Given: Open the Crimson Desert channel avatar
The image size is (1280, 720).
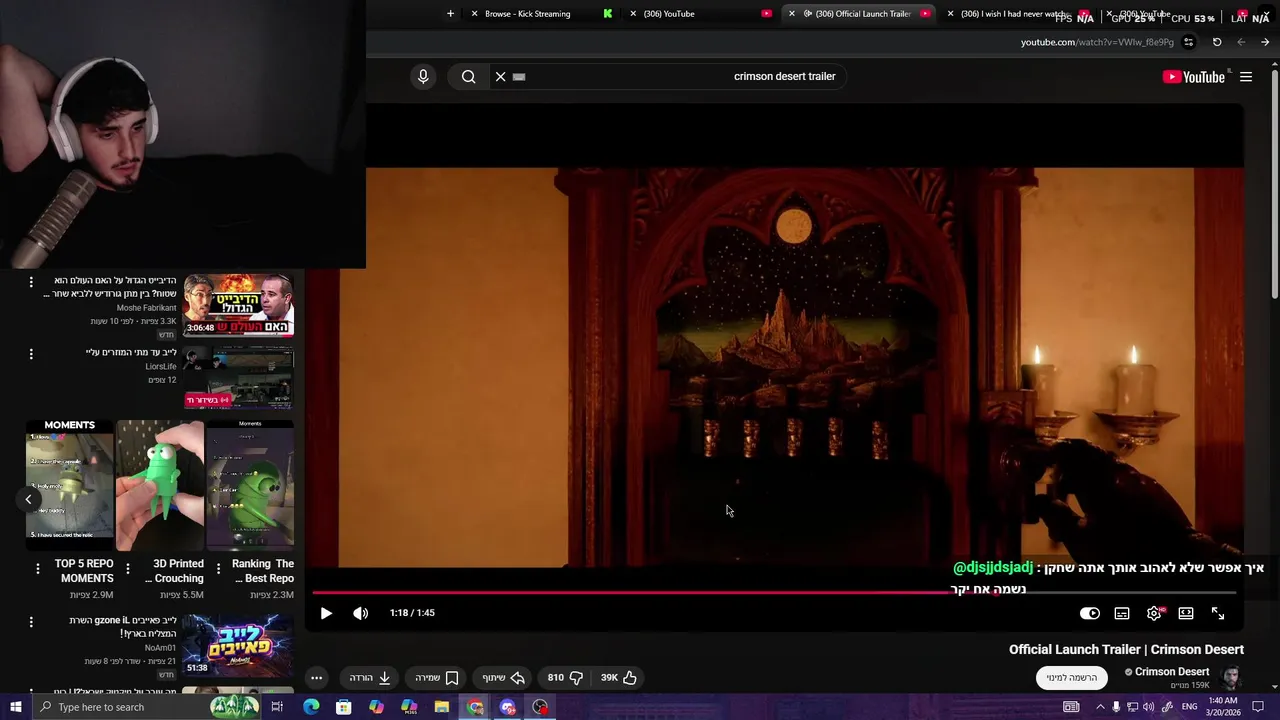Looking at the screenshot, I should tap(1232, 677).
